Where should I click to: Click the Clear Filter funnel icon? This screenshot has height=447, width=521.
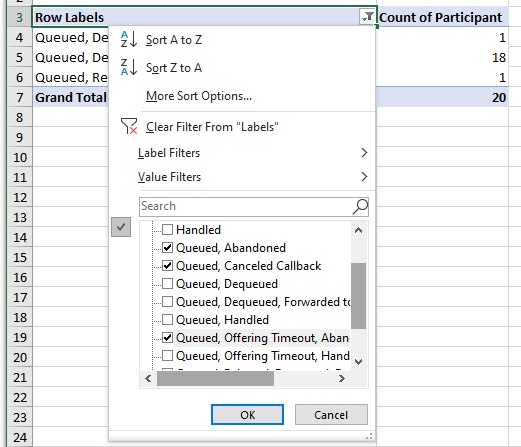(x=129, y=126)
